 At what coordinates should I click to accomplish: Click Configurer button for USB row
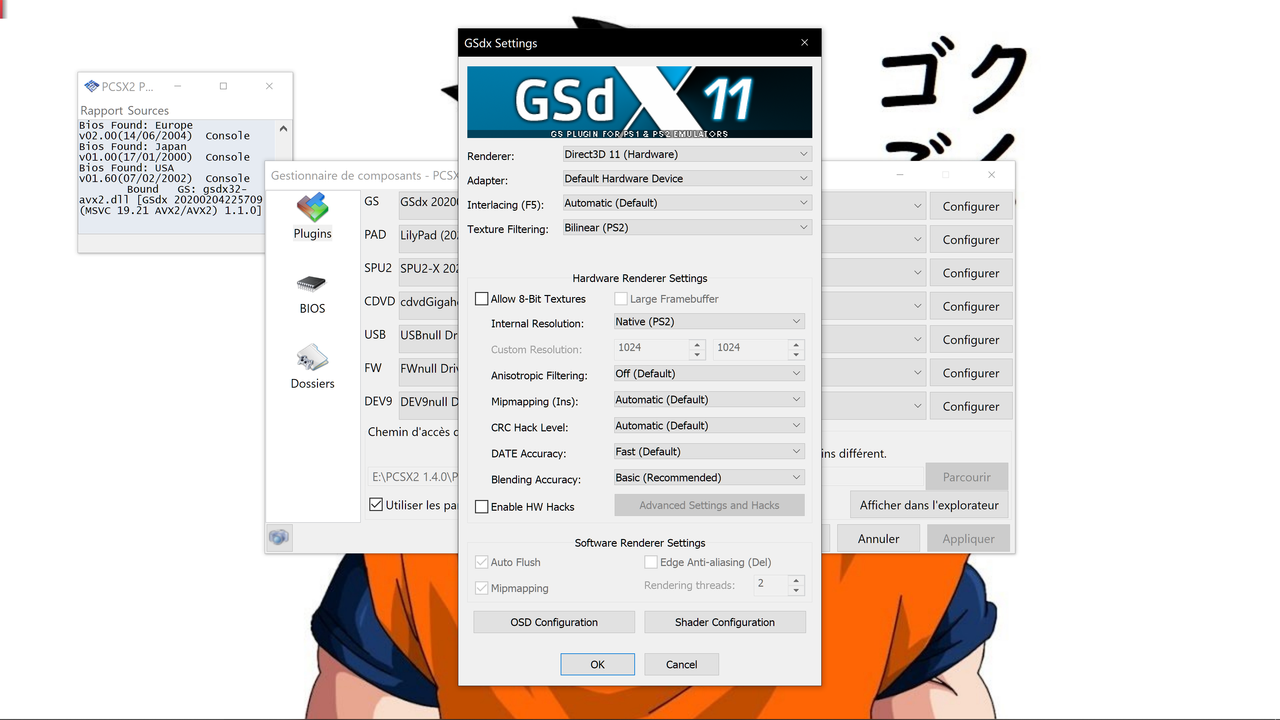[971, 340]
